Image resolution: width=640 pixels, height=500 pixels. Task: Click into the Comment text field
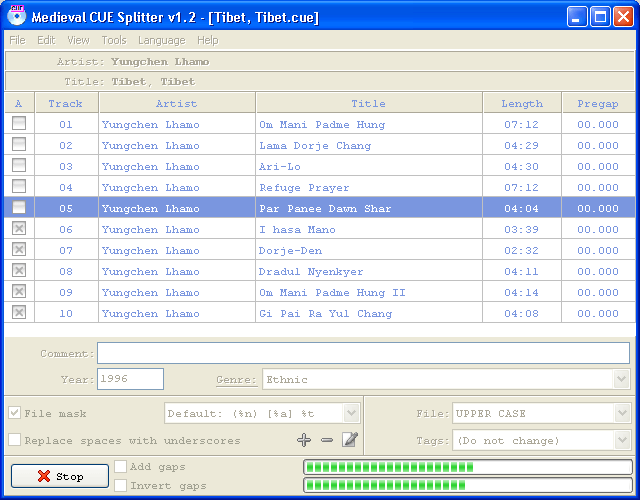pos(363,353)
